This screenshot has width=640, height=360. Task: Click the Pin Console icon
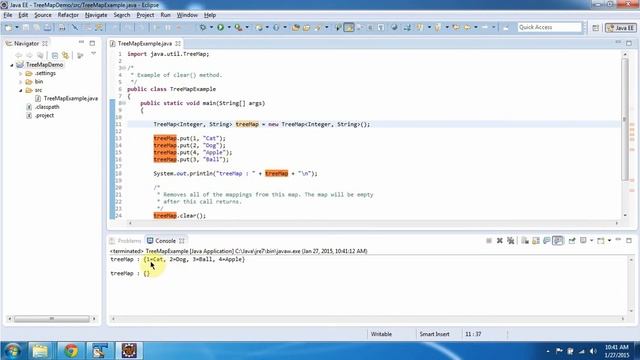[x=572, y=241]
